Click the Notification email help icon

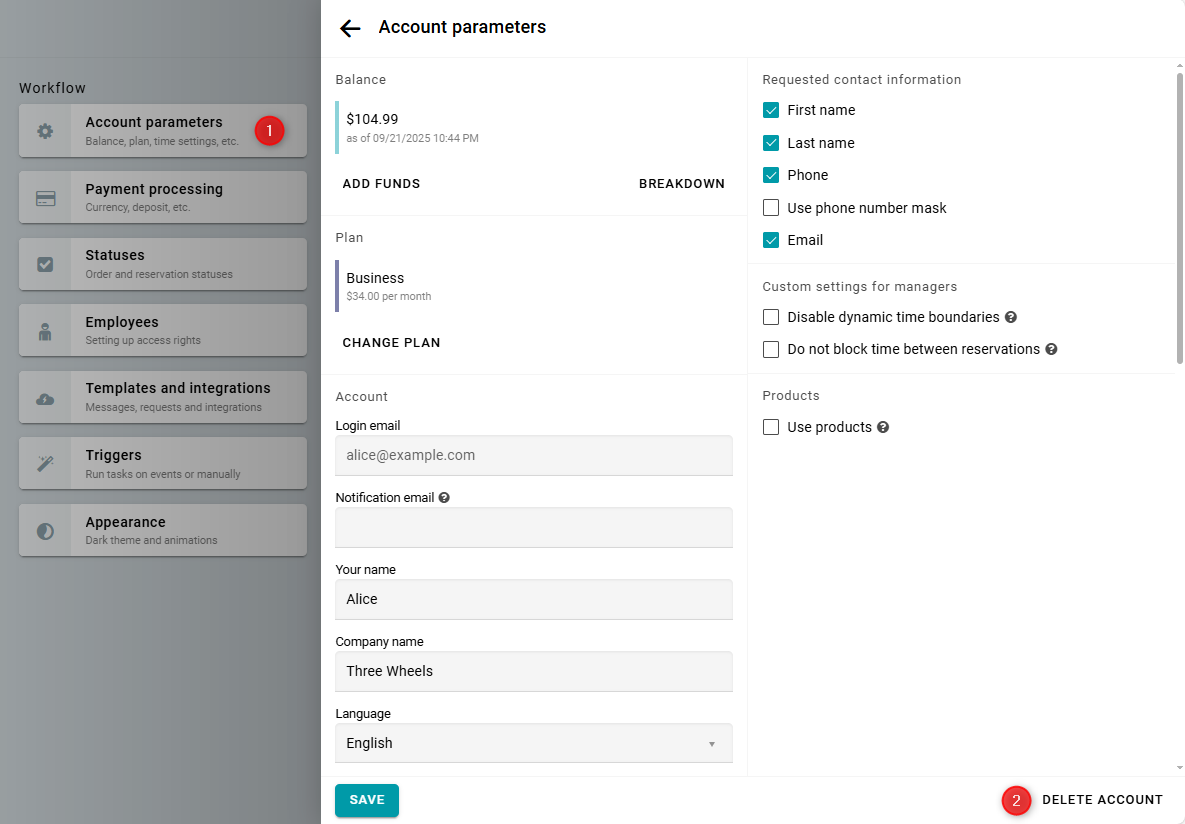[444, 497]
